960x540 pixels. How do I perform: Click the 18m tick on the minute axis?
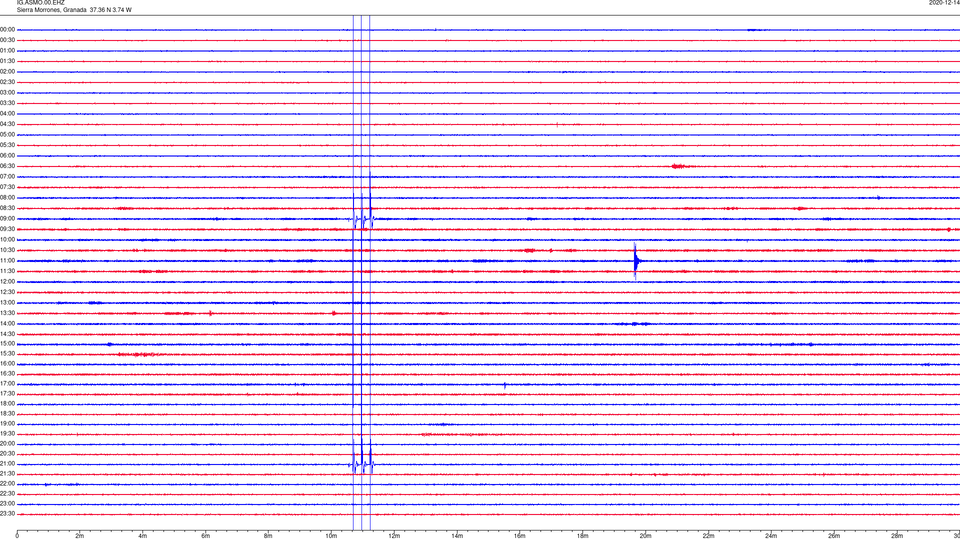pyautogui.click(x=583, y=536)
